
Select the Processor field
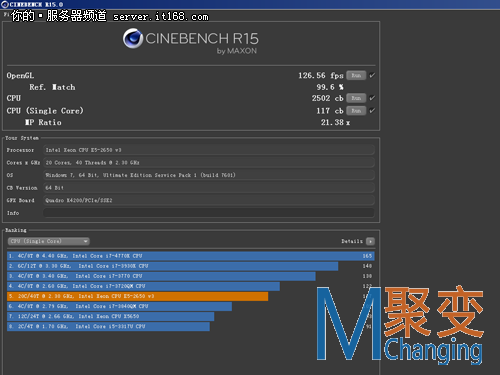(209, 150)
